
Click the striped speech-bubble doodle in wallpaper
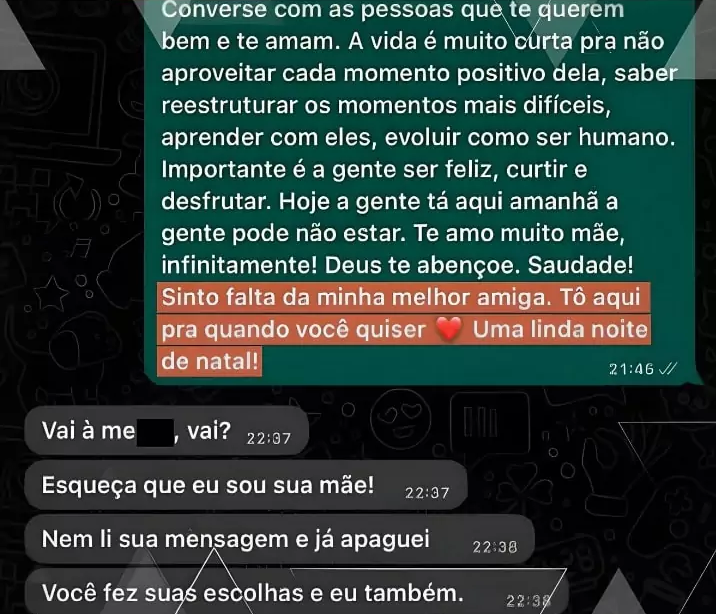click(490, 422)
